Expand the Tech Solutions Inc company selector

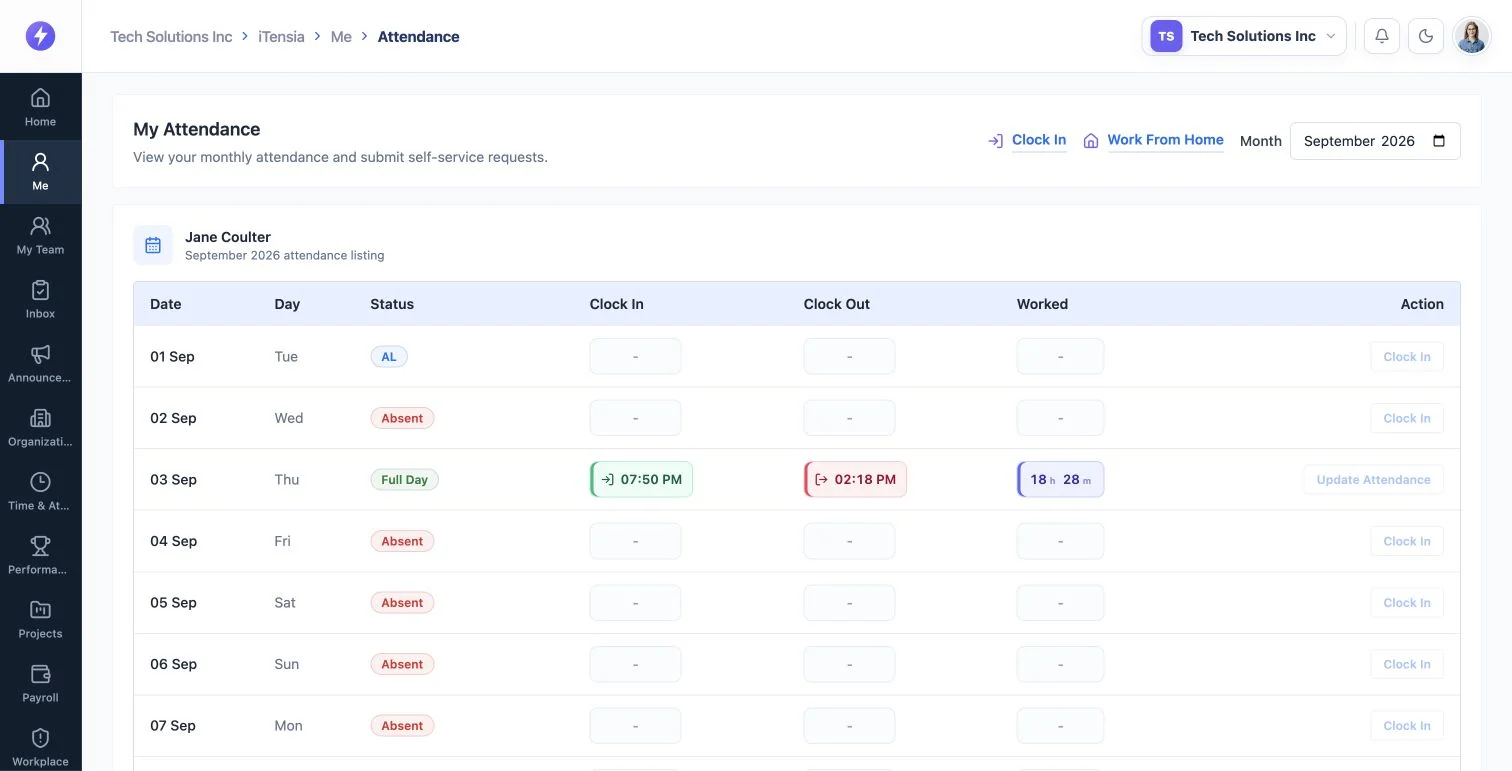point(1244,36)
